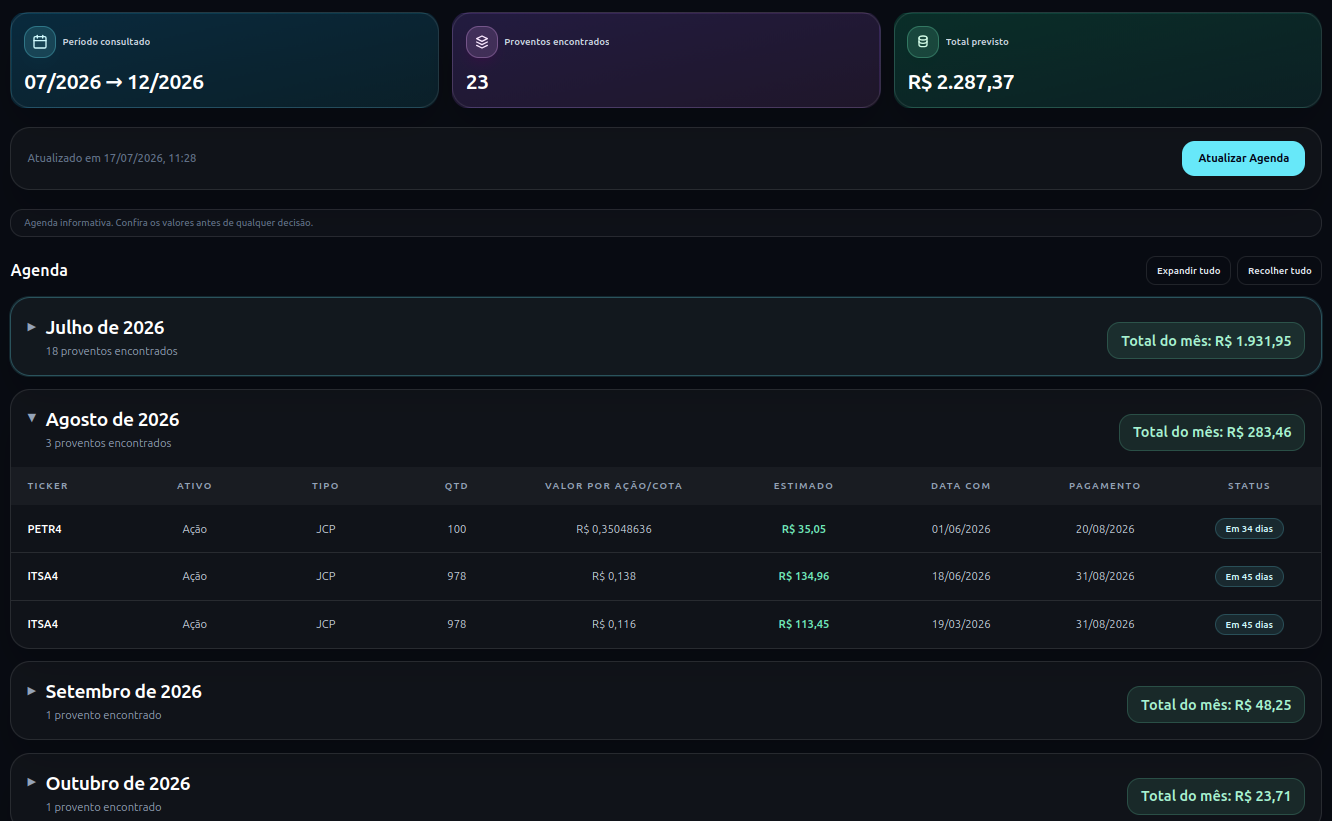Click the 18 proventos encontrados subtitle
The height and width of the screenshot is (821, 1332).
point(112,351)
